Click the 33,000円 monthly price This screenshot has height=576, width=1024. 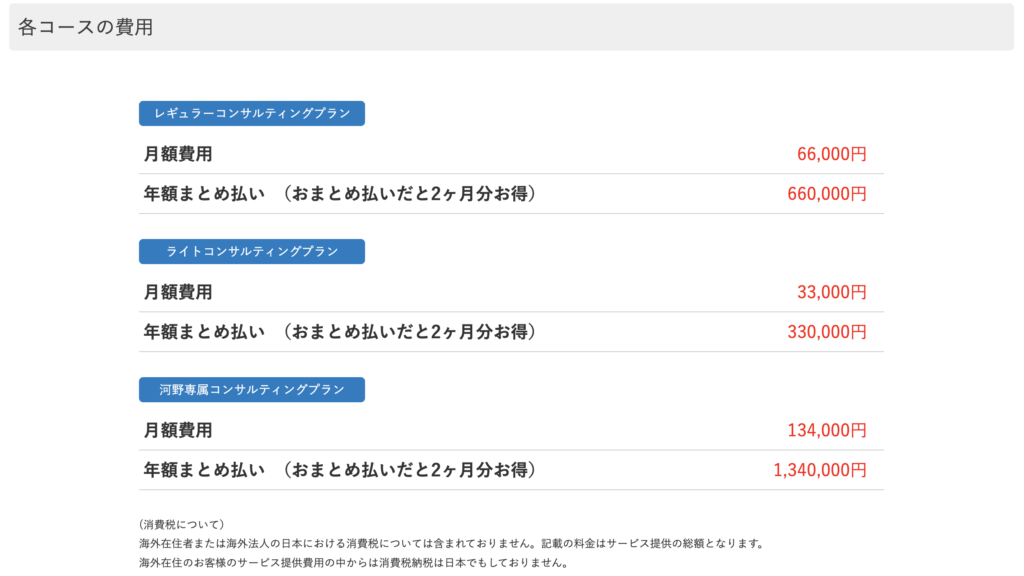[x=831, y=293]
